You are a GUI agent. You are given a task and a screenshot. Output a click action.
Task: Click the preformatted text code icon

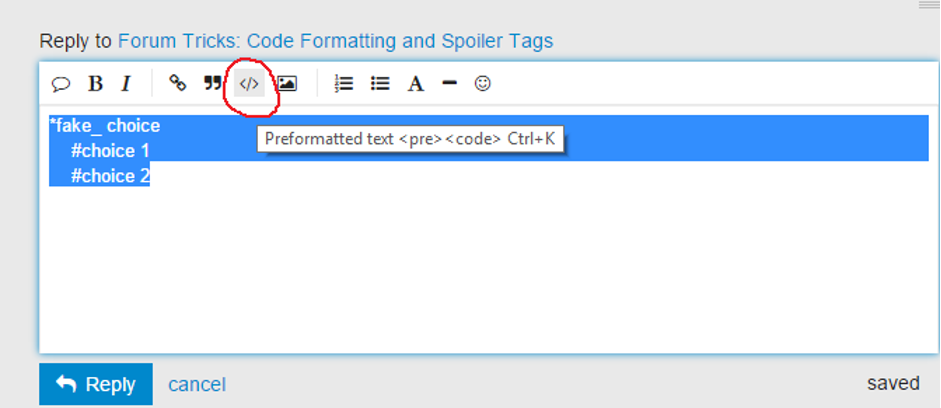pos(249,84)
